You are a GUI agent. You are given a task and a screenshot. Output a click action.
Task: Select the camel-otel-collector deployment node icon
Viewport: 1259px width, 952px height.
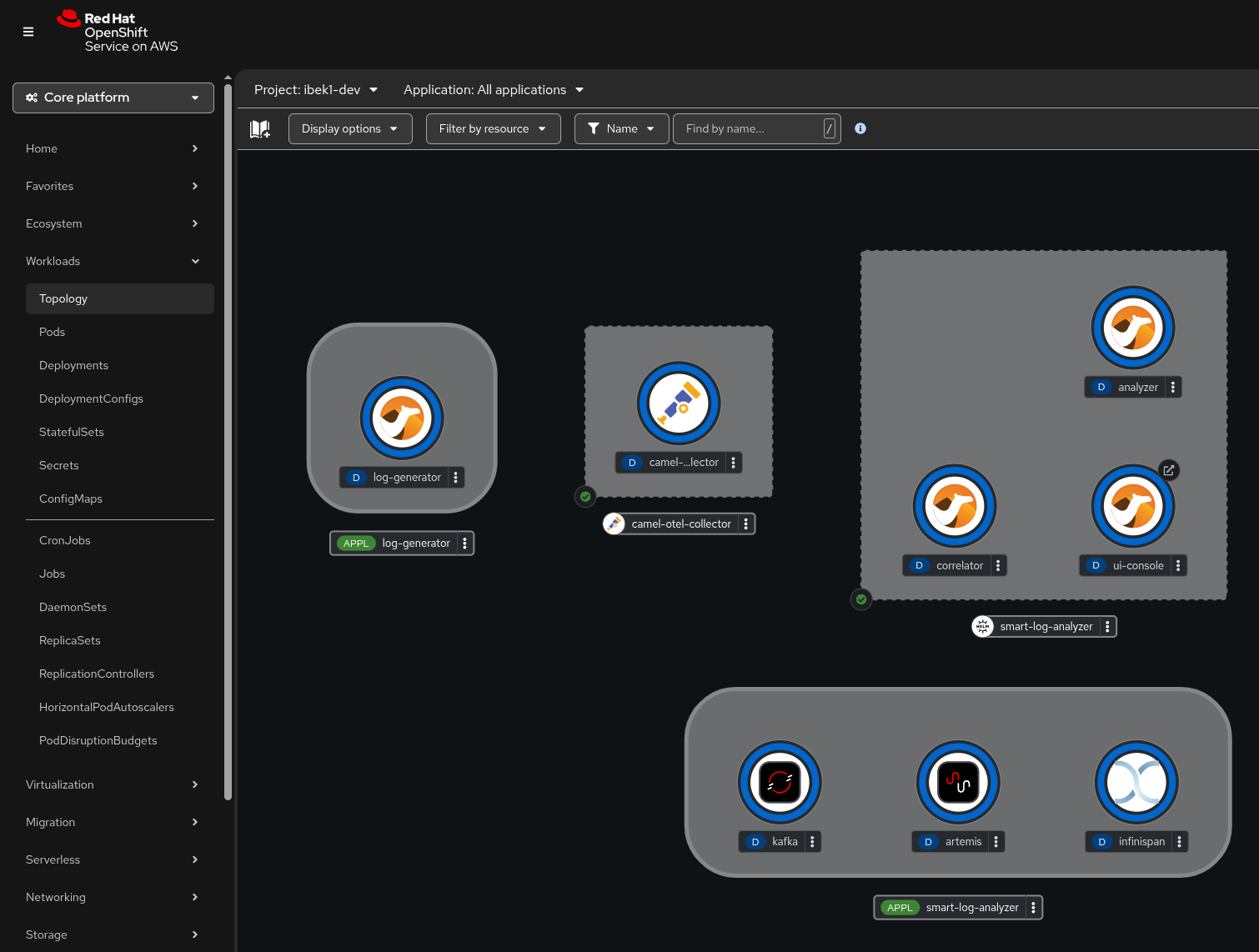[x=679, y=403]
